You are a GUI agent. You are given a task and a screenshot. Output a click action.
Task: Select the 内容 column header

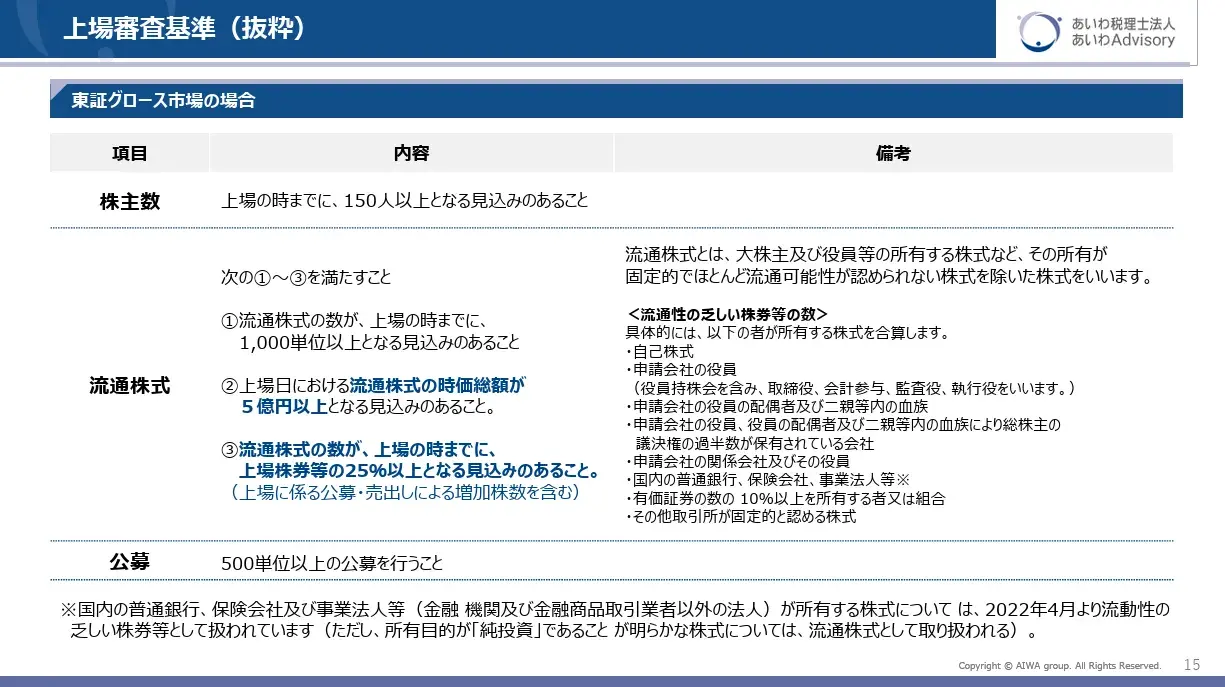point(411,153)
